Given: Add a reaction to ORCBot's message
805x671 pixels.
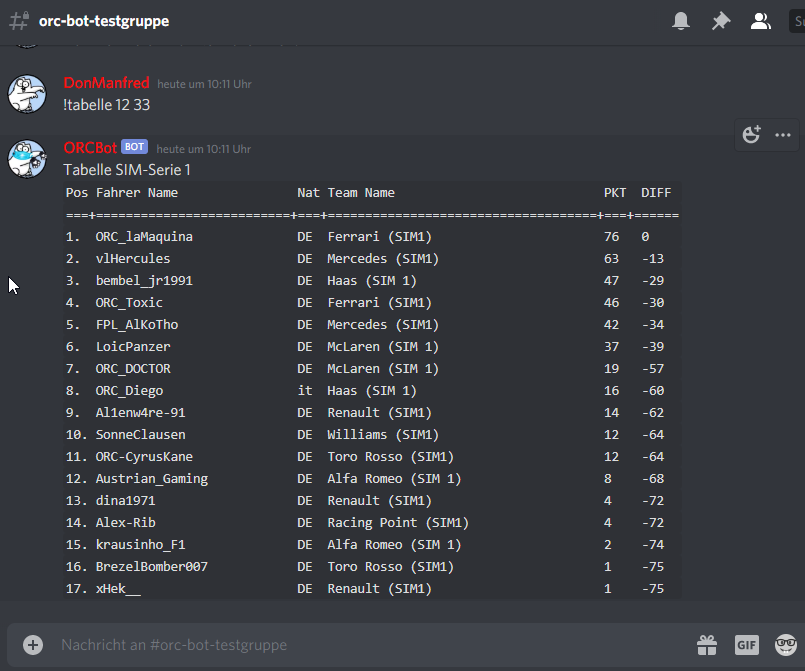Looking at the screenshot, I should [x=752, y=135].
